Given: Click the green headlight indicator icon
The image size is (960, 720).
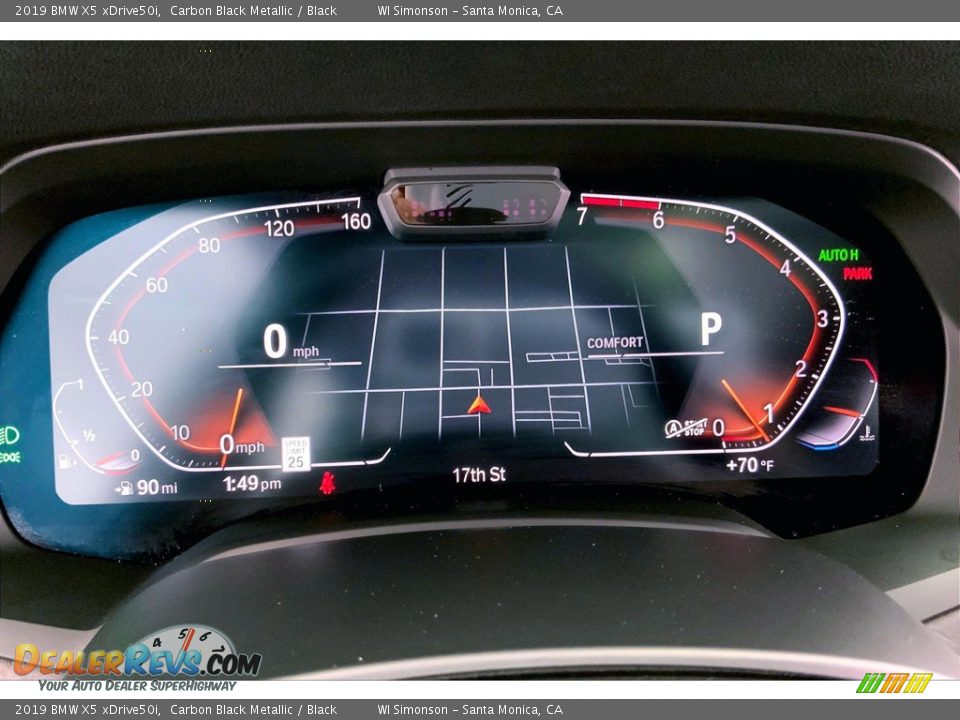Looking at the screenshot, I should click(x=9, y=436).
